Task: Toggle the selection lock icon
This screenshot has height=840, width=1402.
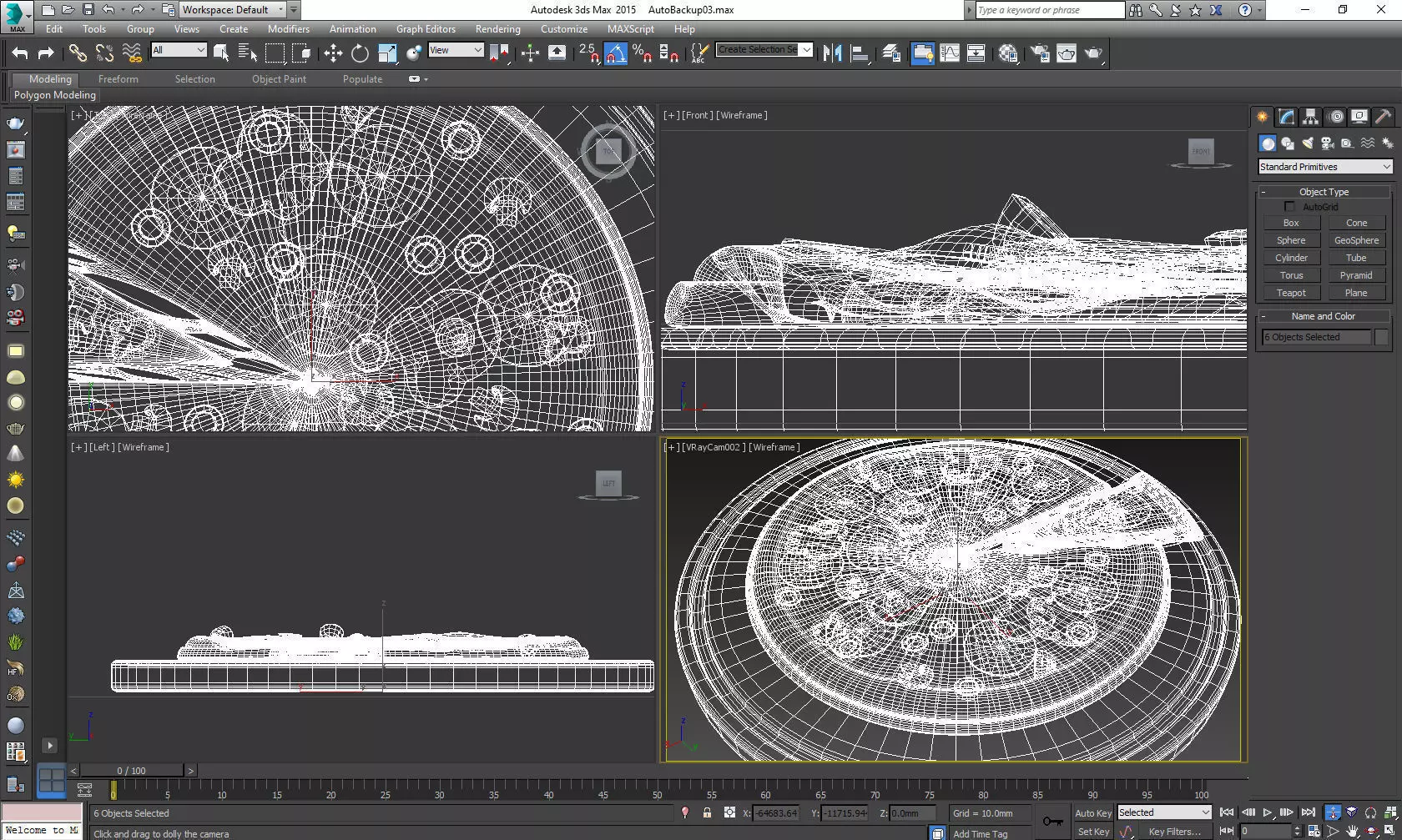Action: [707, 813]
